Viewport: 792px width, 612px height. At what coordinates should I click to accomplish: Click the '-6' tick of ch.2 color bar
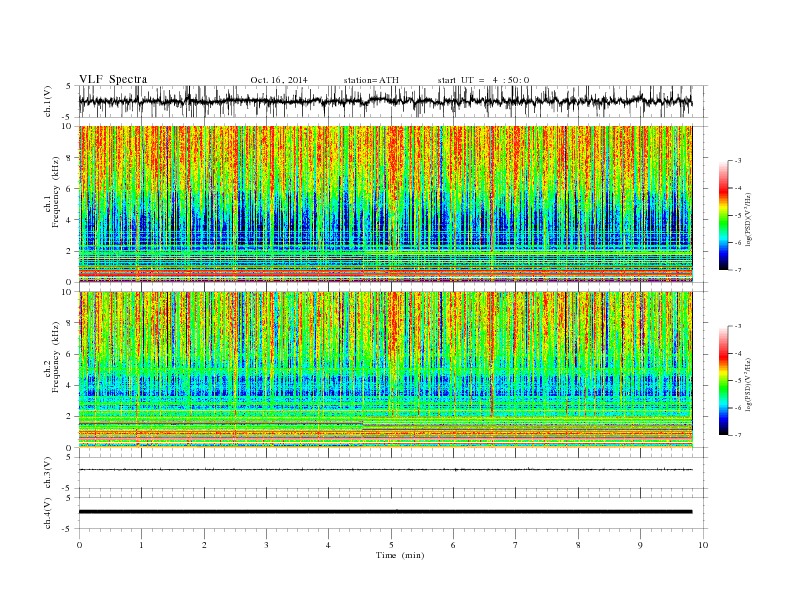point(737,408)
